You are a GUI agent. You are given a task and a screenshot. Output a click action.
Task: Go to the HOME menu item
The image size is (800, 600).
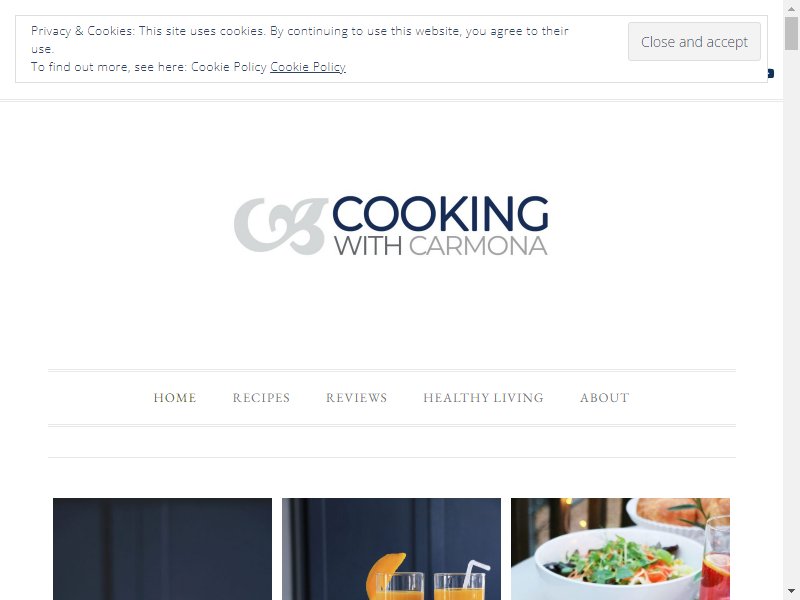tap(175, 398)
